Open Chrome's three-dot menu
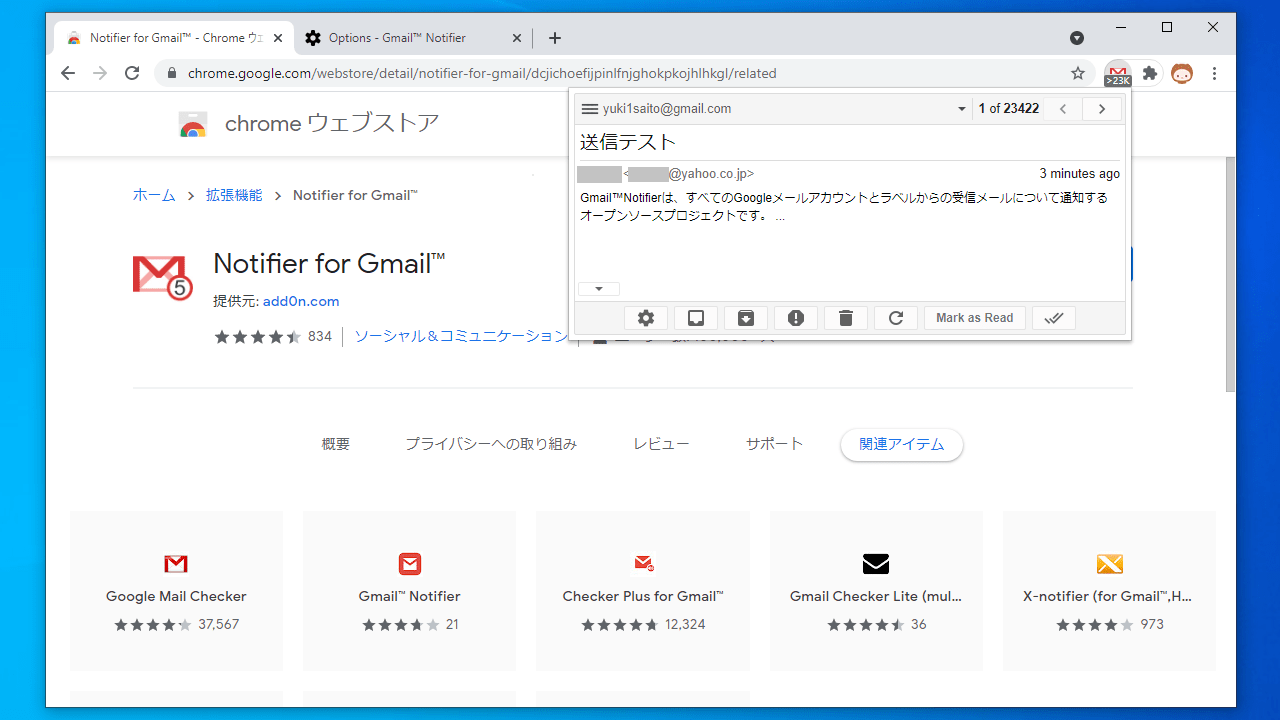This screenshot has width=1280, height=720. [1214, 73]
